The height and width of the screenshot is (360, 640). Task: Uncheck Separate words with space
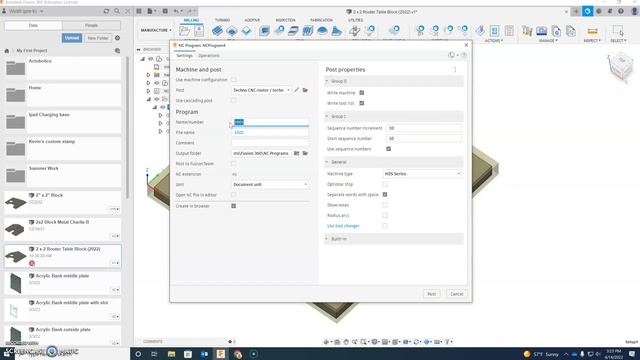tap(385, 195)
